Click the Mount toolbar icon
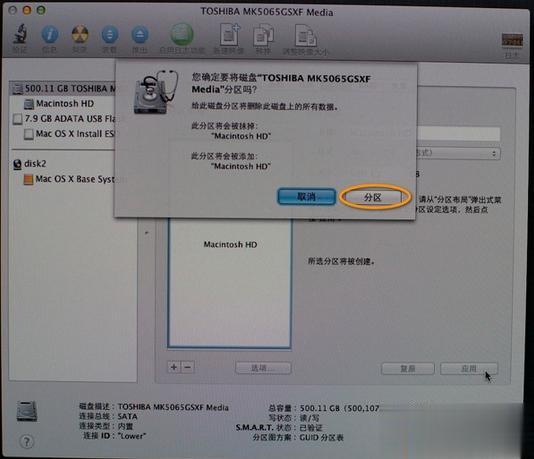Screen dimensions: 534x459 click(109, 35)
